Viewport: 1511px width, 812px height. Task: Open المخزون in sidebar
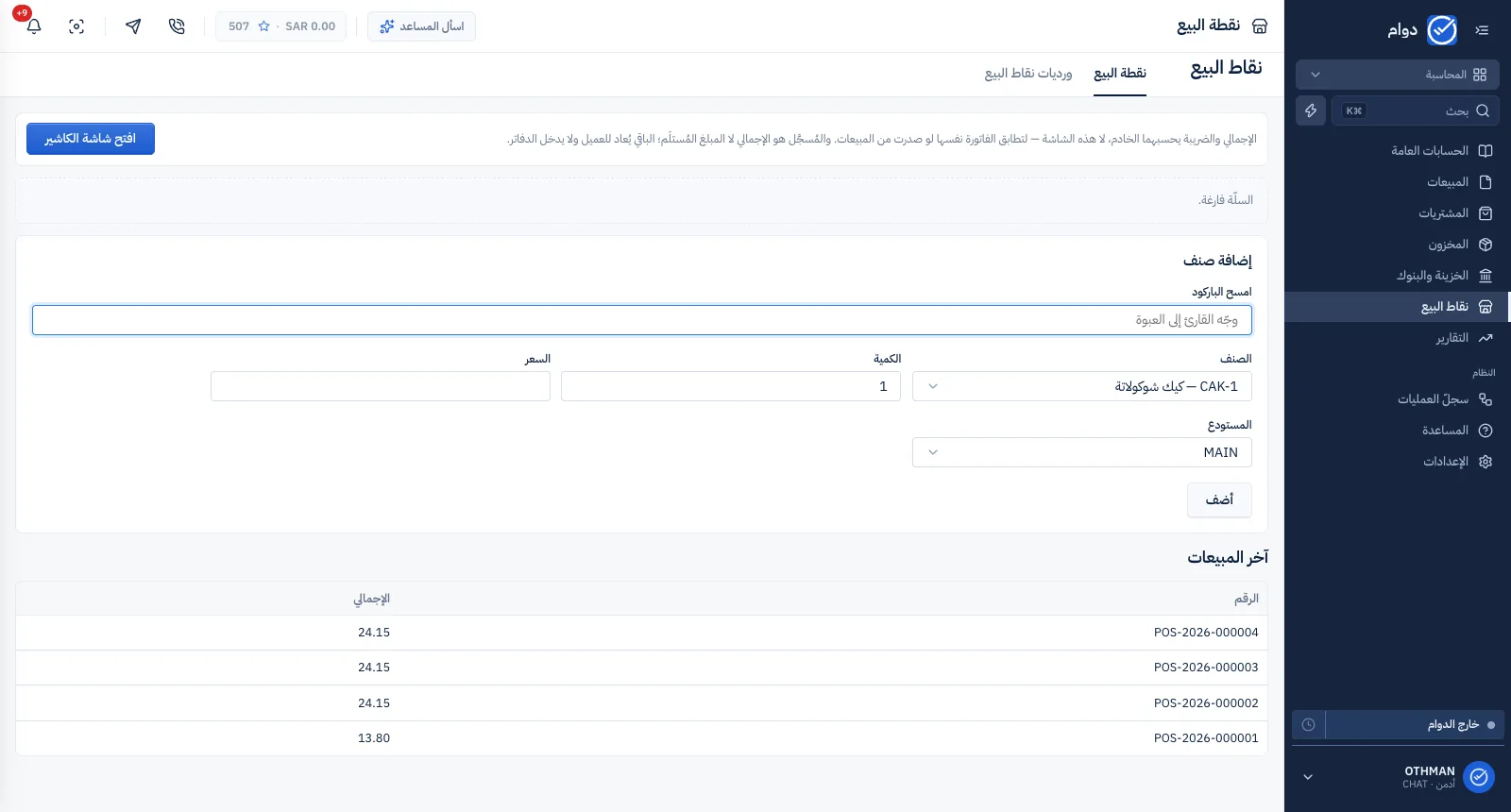pyautogui.click(x=1398, y=245)
